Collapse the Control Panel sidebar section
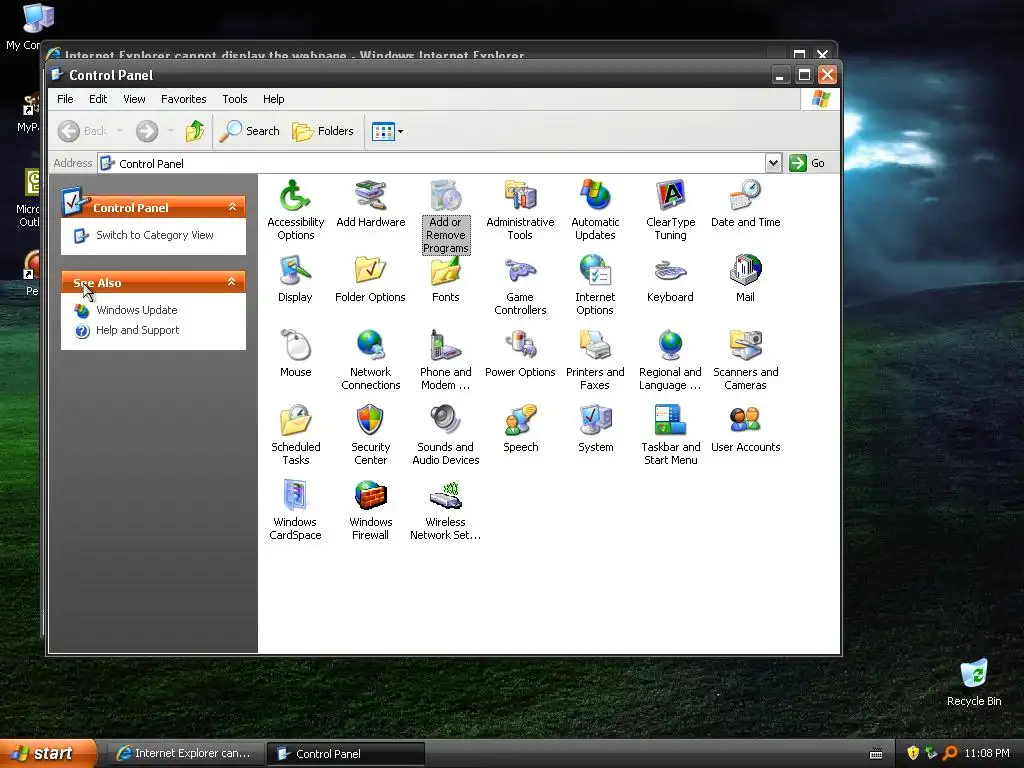Screen dimensions: 1024x768 click(232, 207)
